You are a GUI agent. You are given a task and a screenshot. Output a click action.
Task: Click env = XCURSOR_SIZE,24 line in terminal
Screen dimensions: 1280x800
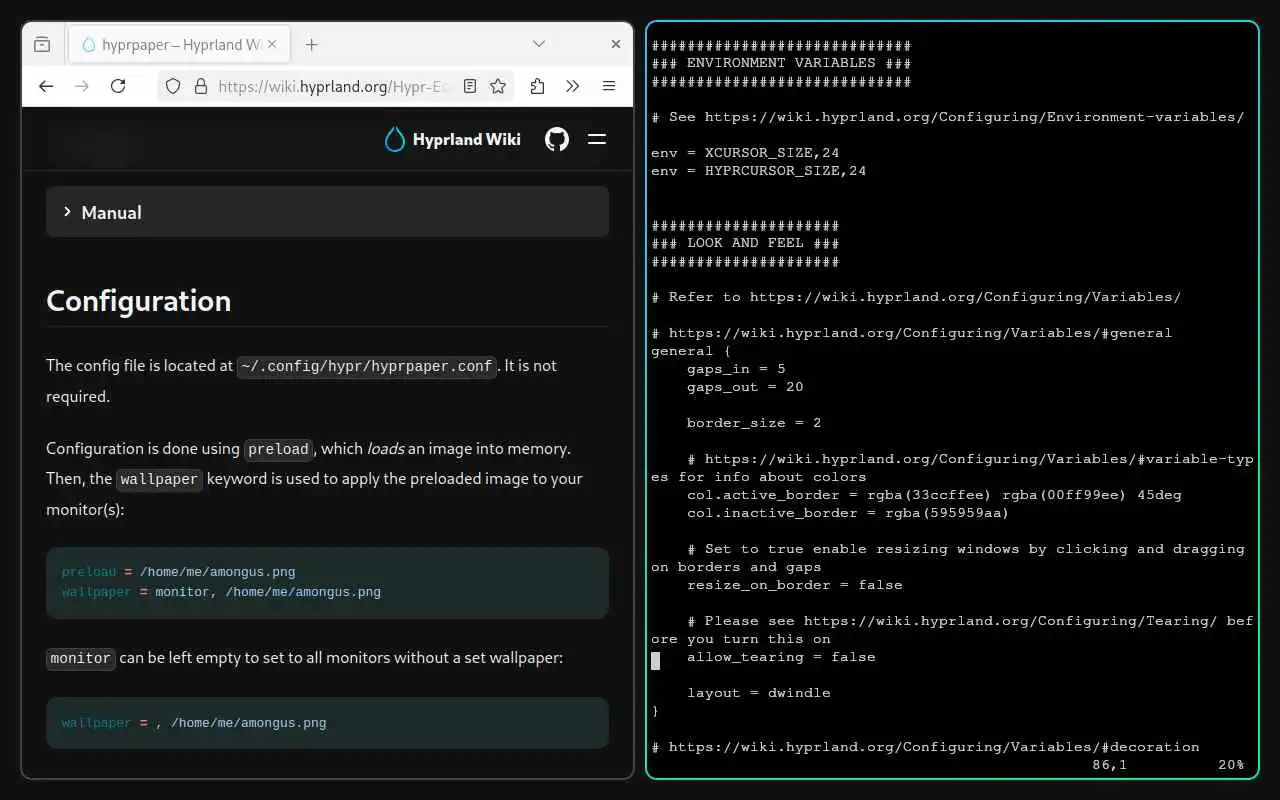745,153
